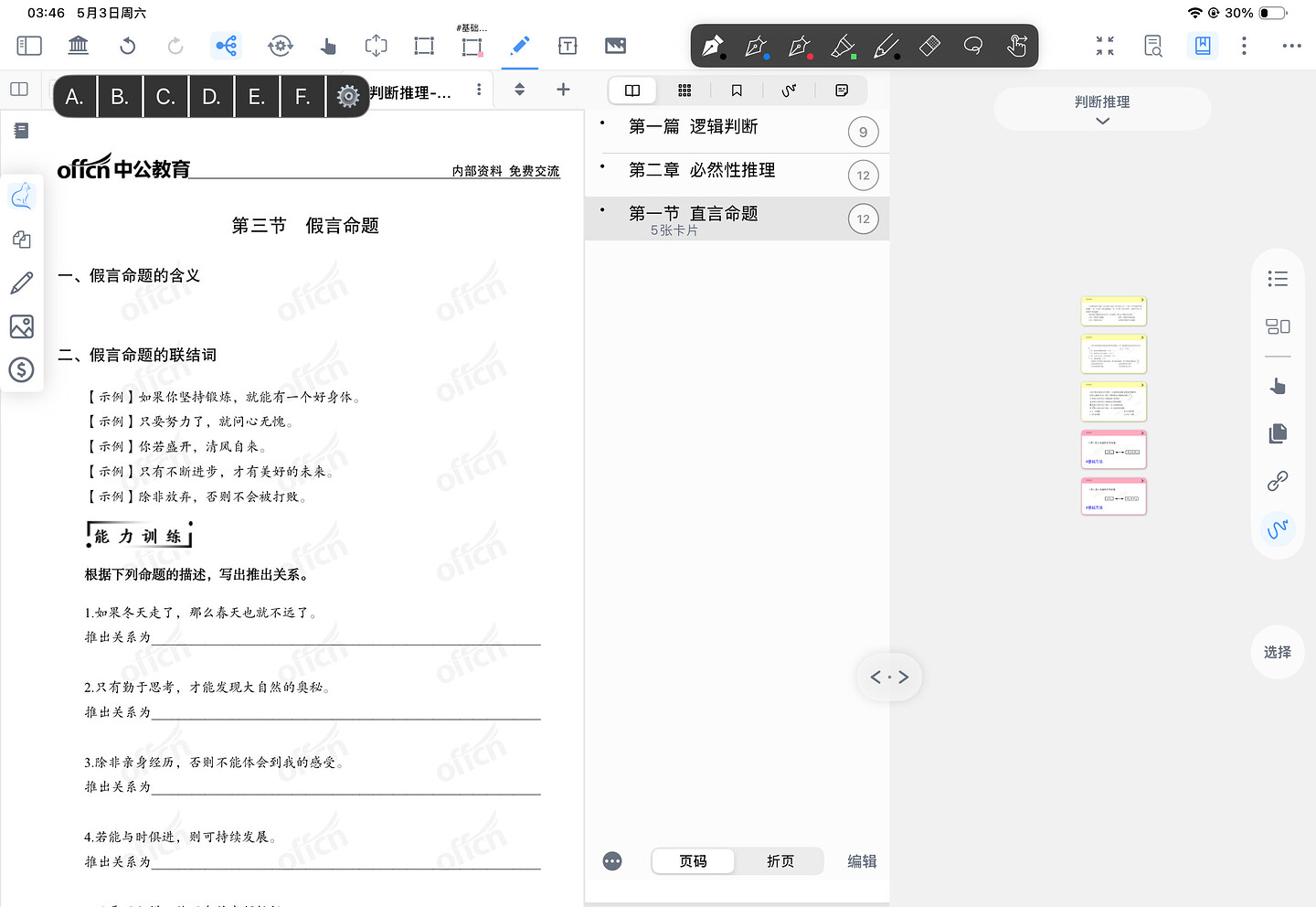Toggle link chain icon in right toolbar
The width and height of the screenshot is (1316, 907).
coord(1278,481)
